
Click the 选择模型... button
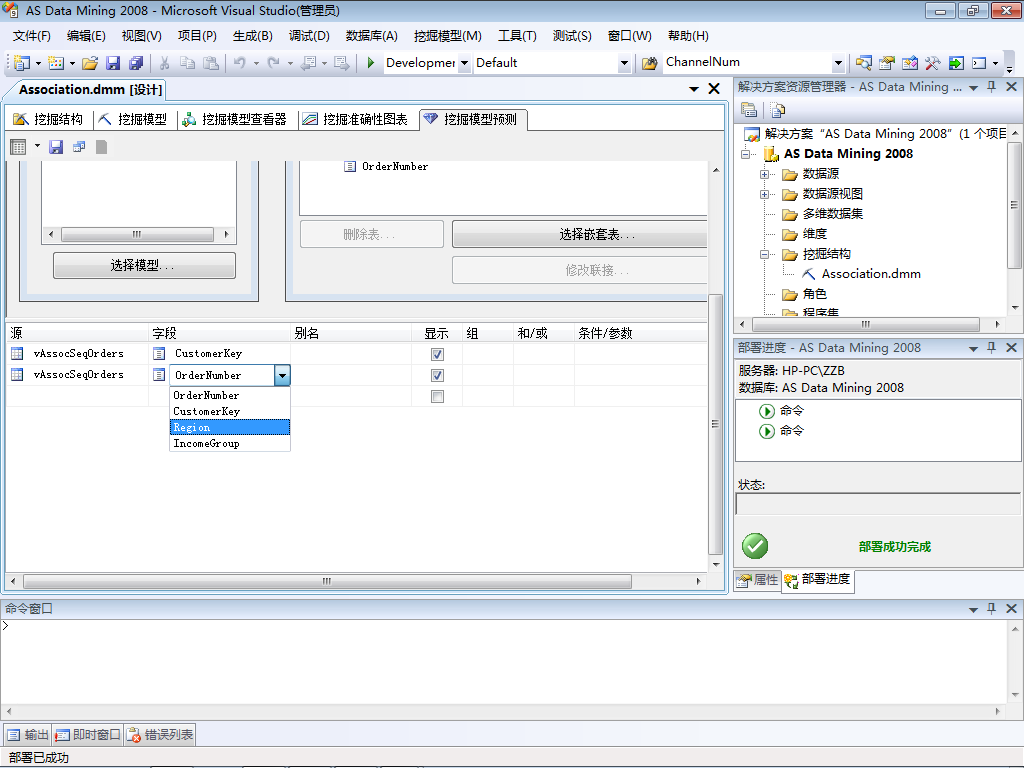click(x=144, y=266)
